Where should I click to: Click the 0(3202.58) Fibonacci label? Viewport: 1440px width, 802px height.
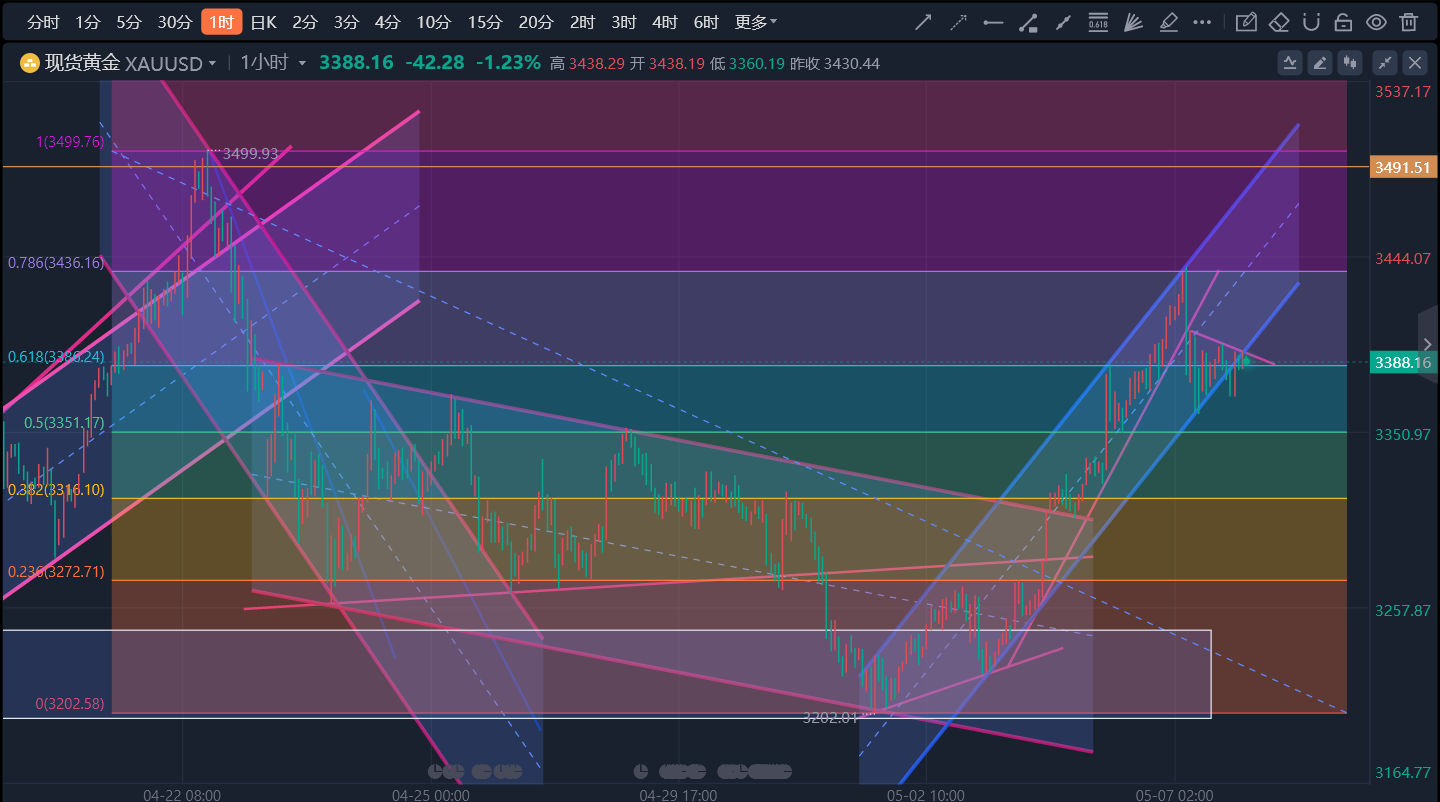(70, 704)
